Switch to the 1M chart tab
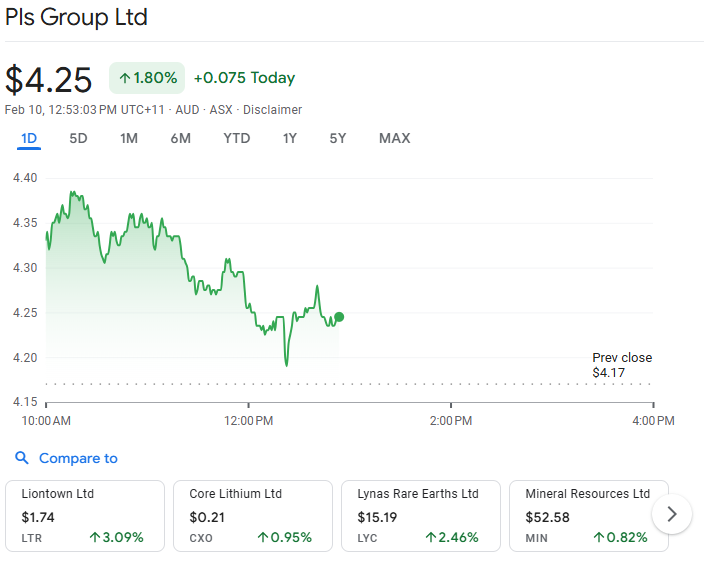This screenshot has height=563, width=704. [129, 138]
